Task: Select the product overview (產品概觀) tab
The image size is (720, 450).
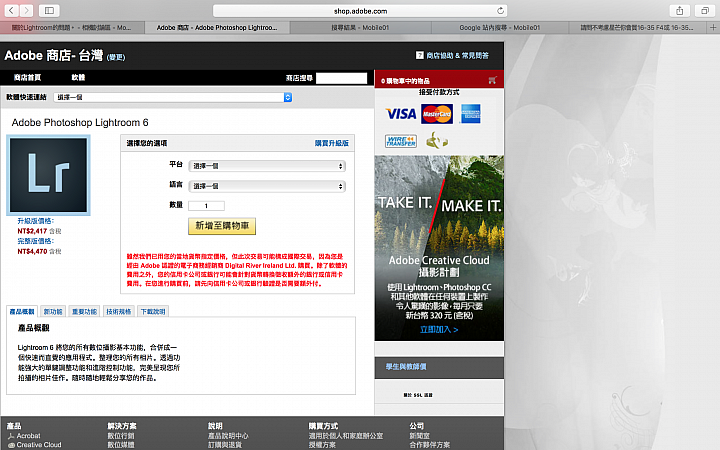Action: 22,312
